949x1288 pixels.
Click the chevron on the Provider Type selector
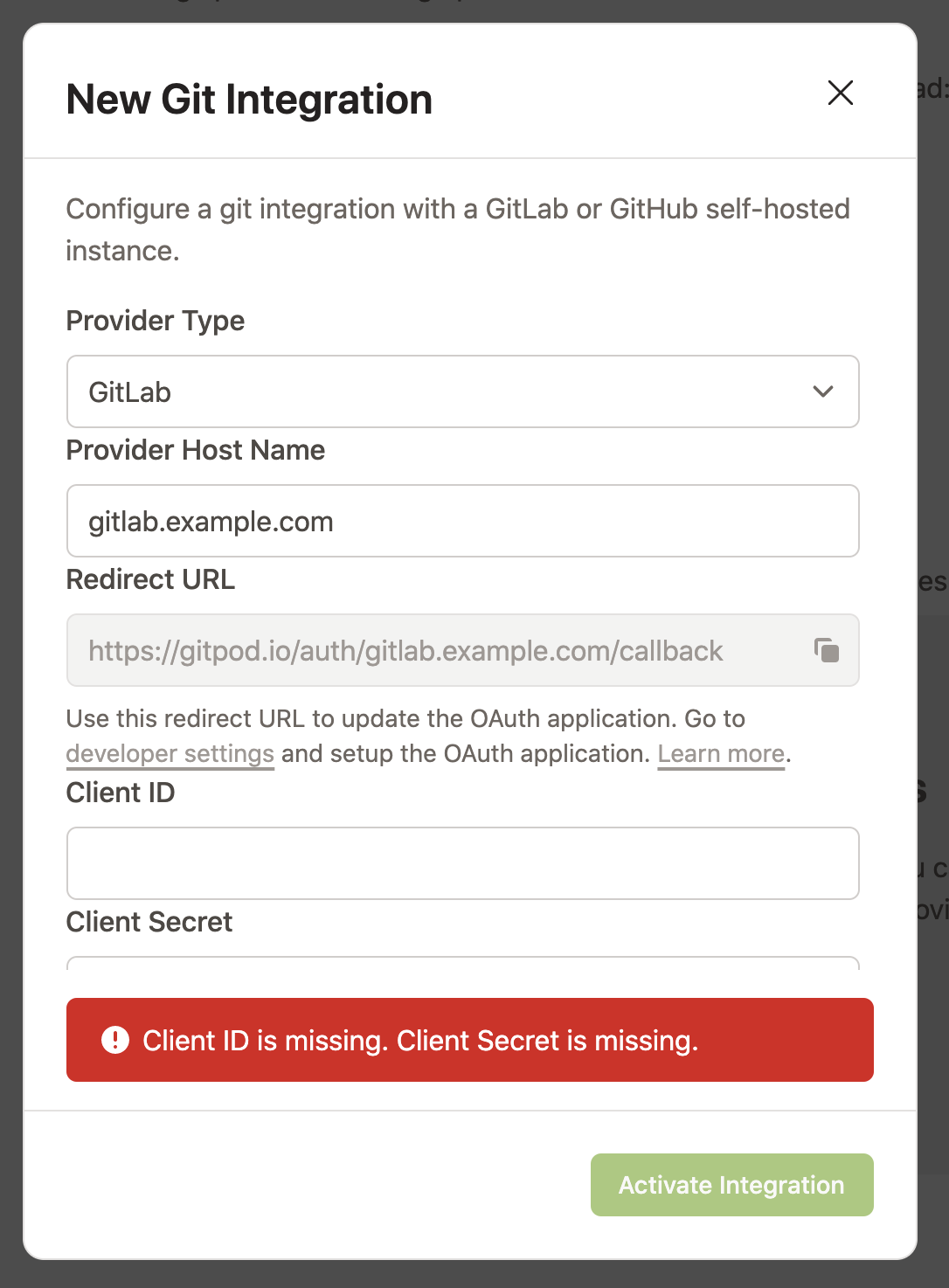(822, 391)
